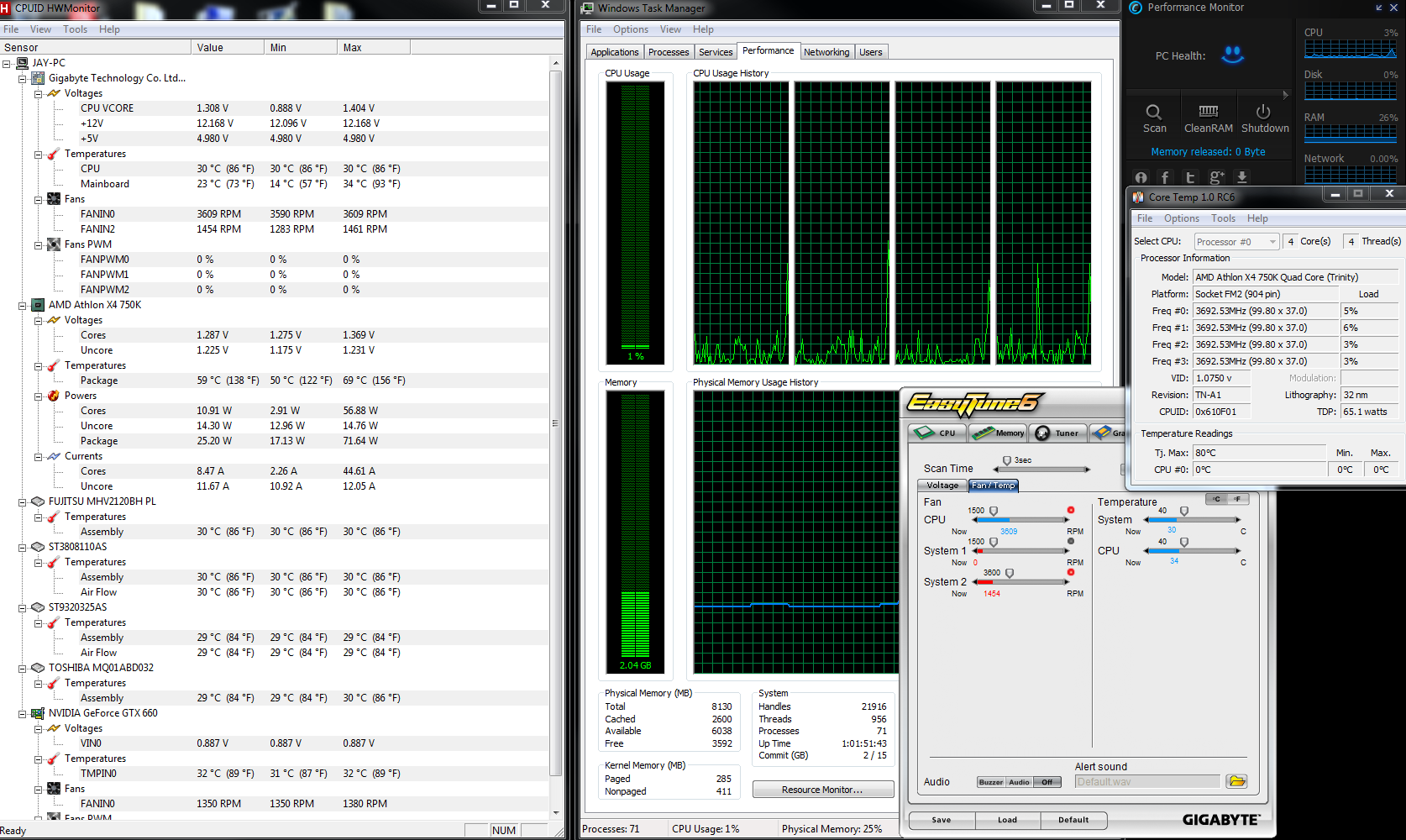The image size is (1406, 840).
Task: Click the HWMonitor vertical scrollbar down arrow
Action: pos(556,813)
